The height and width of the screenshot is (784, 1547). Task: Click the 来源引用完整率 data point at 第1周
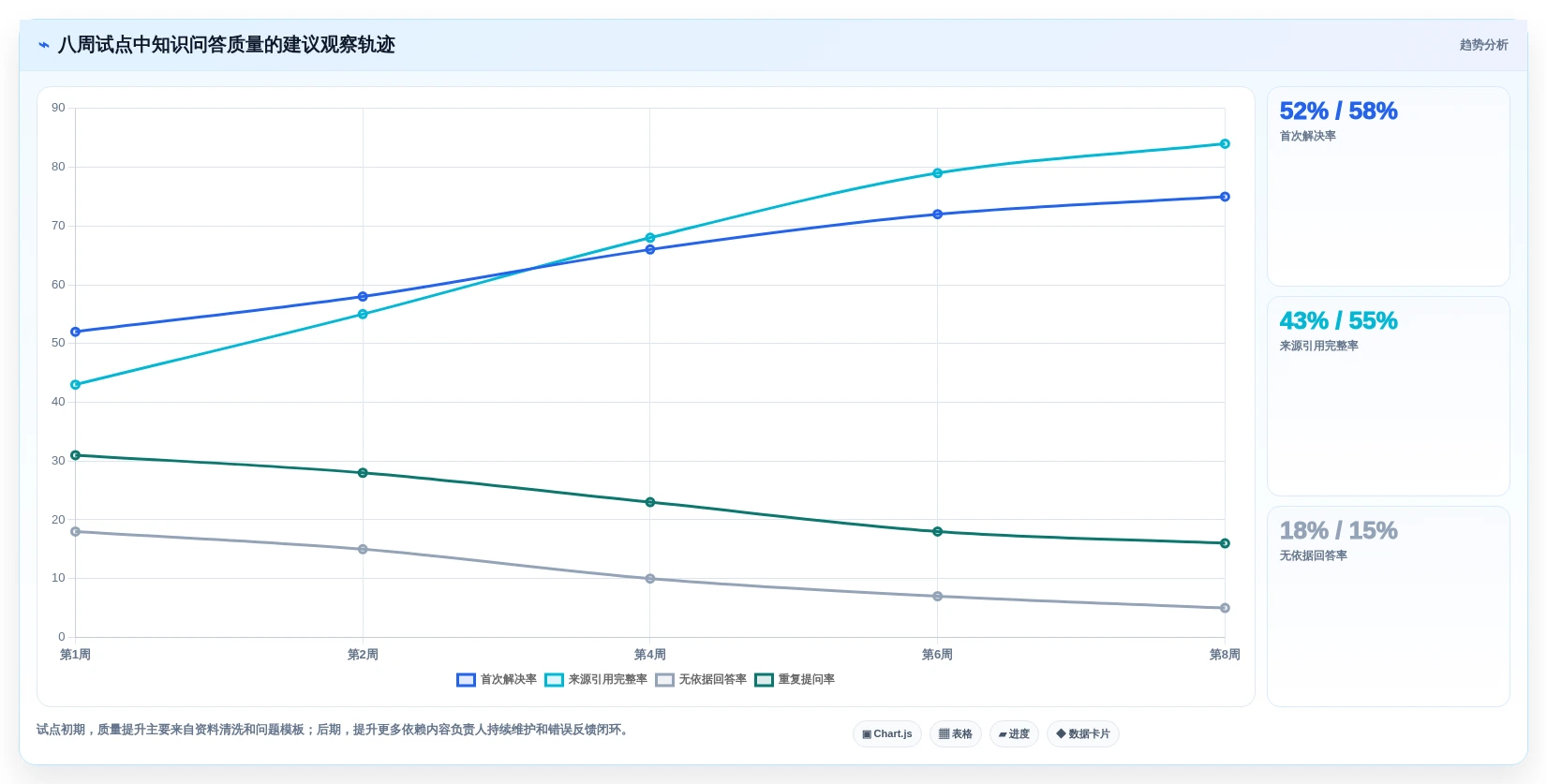point(76,385)
